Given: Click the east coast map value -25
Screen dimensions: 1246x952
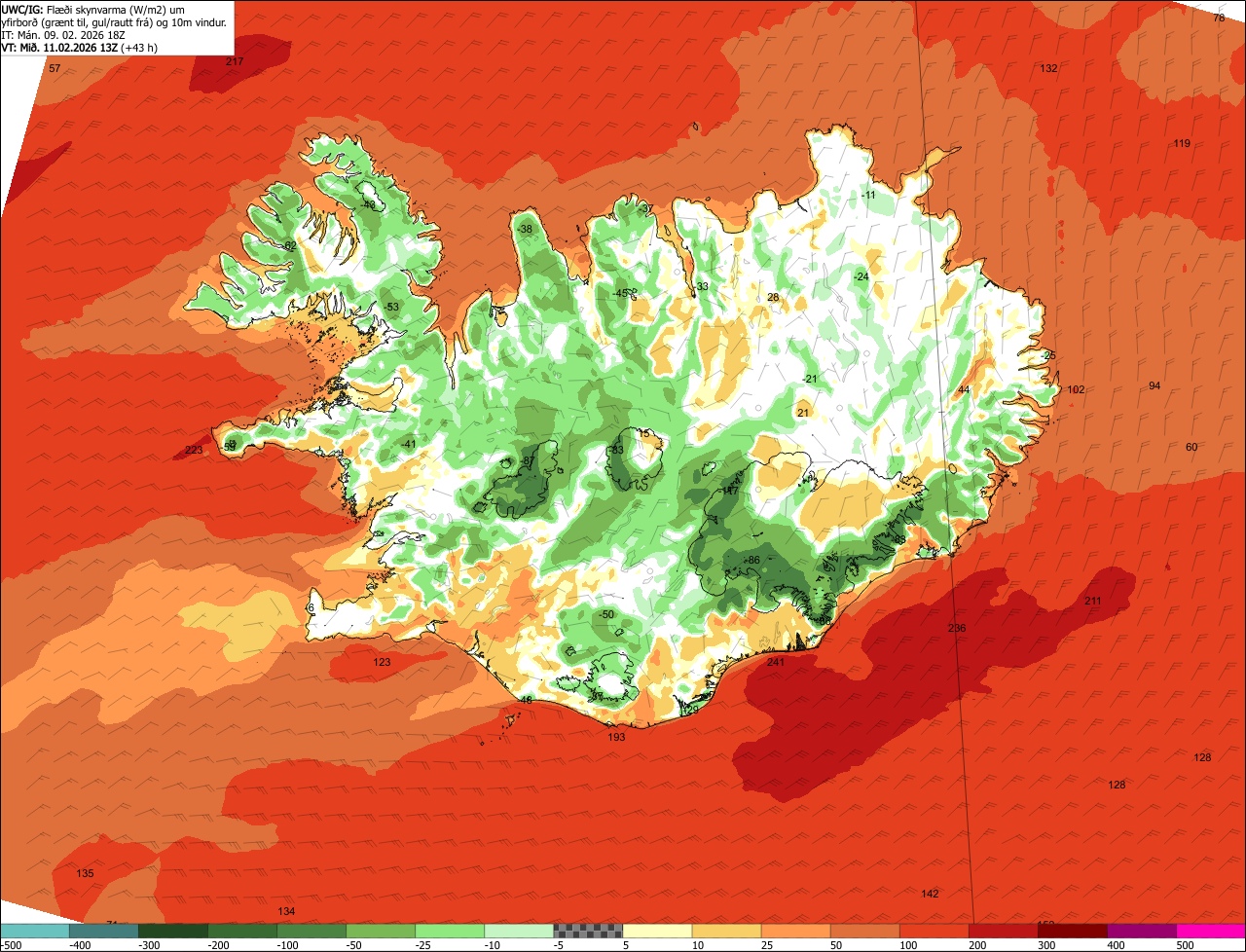Looking at the screenshot, I should [1048, 356].
